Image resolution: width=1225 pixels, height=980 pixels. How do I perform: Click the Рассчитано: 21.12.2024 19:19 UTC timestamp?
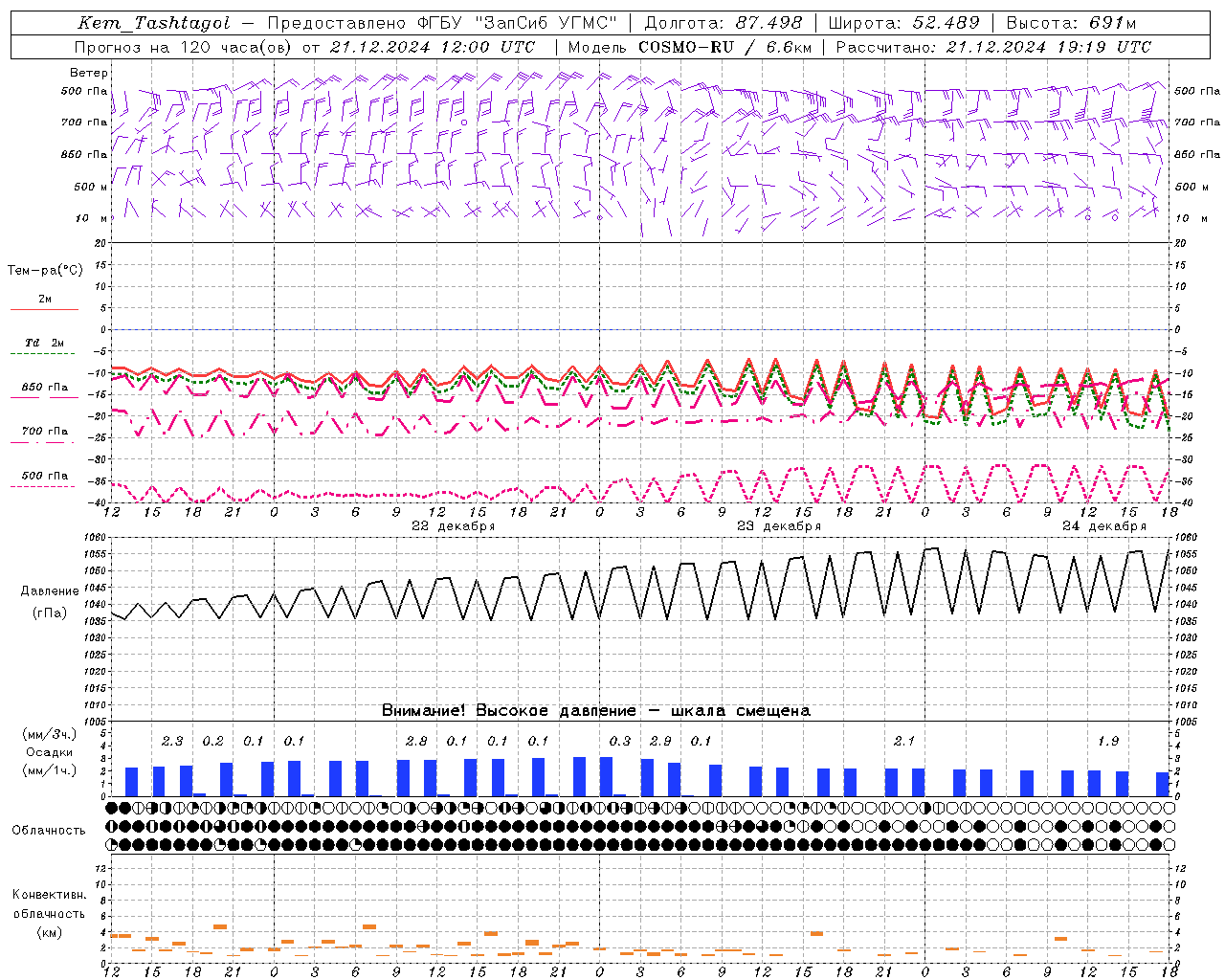click(993, 47)
